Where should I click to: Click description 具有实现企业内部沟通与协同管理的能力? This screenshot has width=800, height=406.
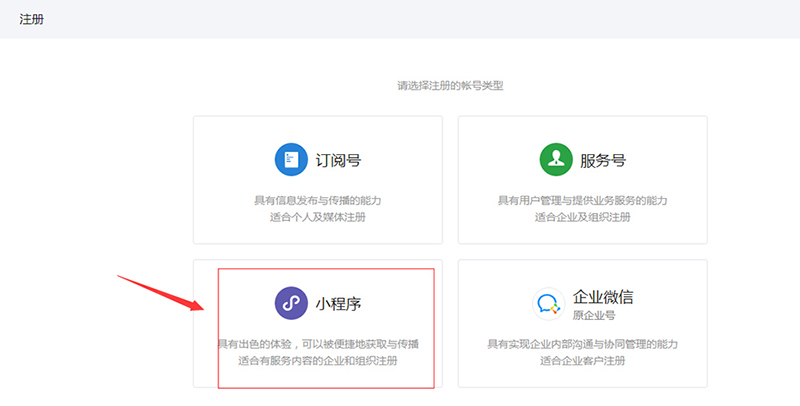(582, 344)
